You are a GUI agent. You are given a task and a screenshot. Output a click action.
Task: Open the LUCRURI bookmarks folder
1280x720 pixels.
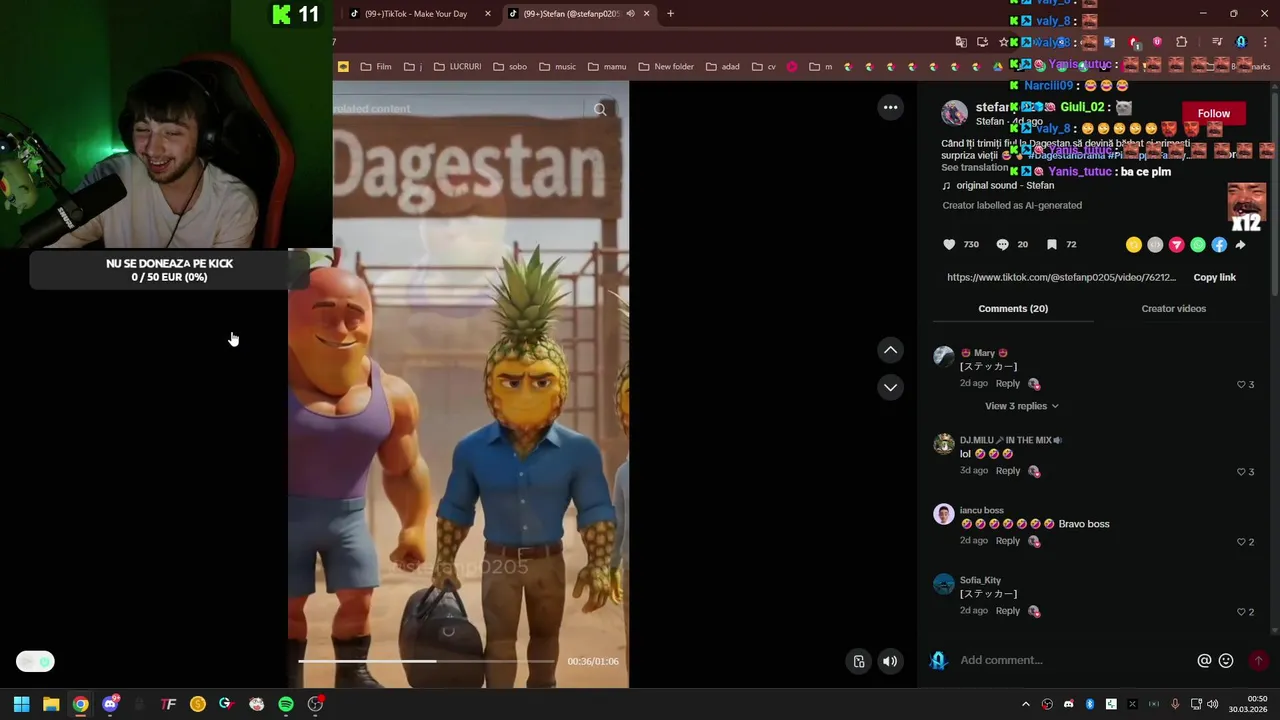pos(457,67)
